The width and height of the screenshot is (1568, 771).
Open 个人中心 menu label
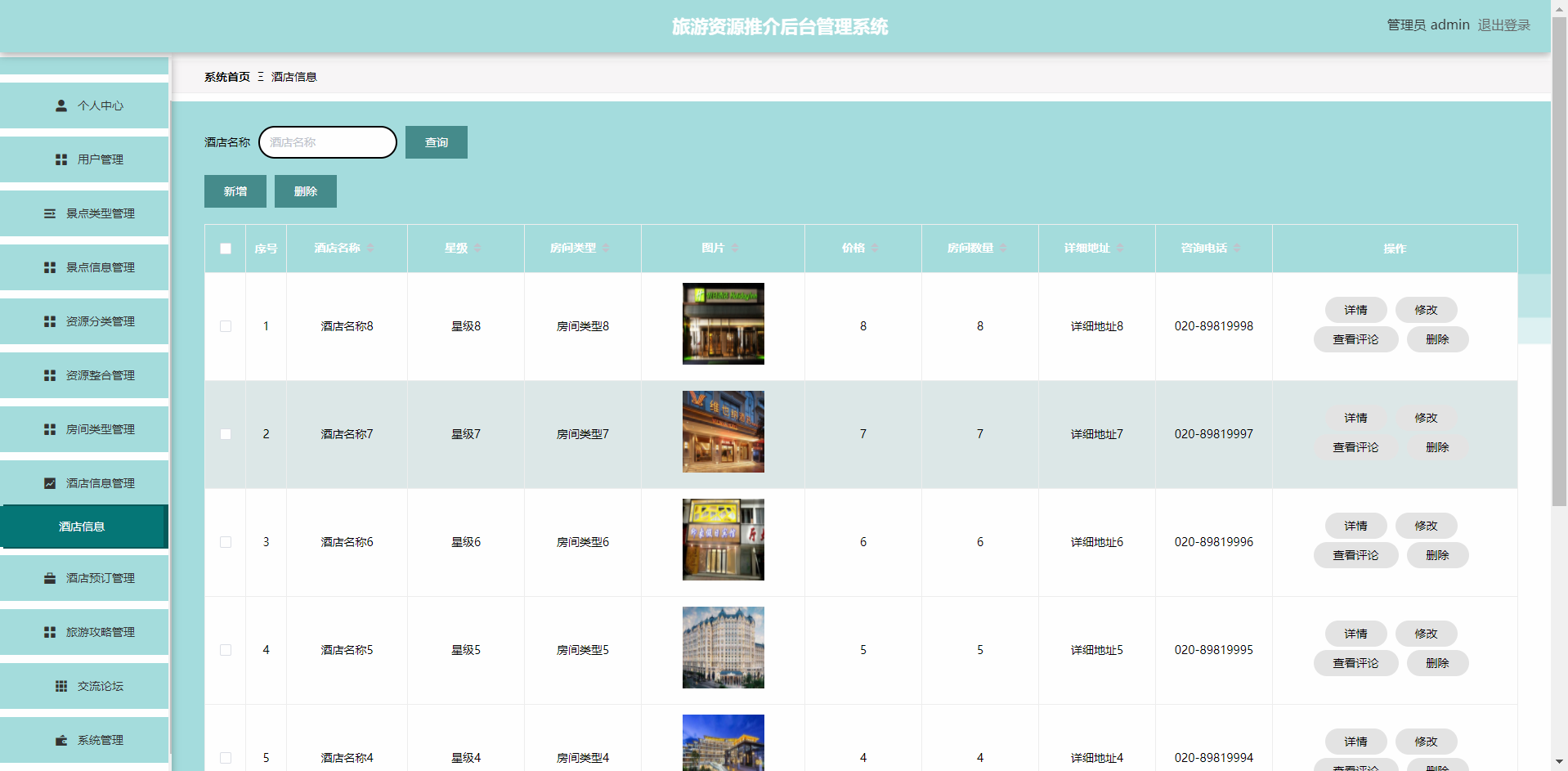(x=101, y=105)
